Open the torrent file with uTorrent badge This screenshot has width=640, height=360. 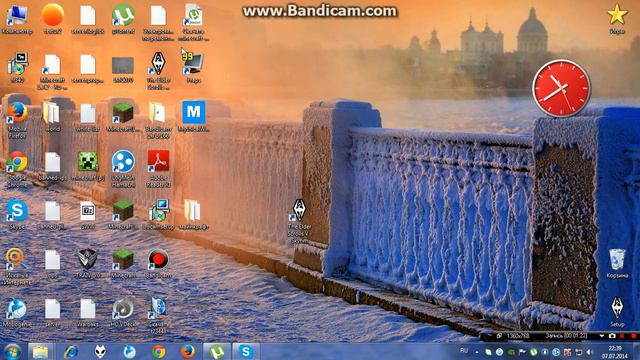193,21
